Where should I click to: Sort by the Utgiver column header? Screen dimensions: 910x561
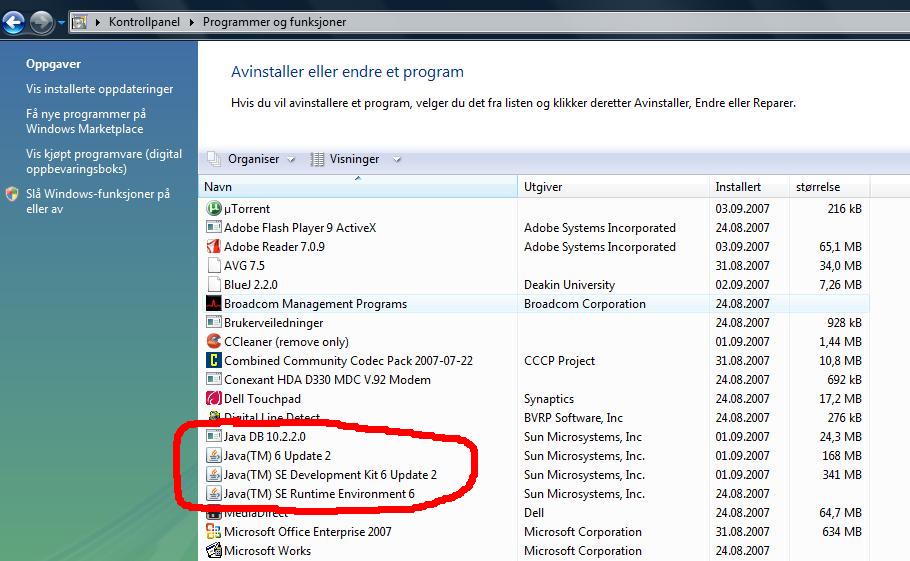(613, 187)
